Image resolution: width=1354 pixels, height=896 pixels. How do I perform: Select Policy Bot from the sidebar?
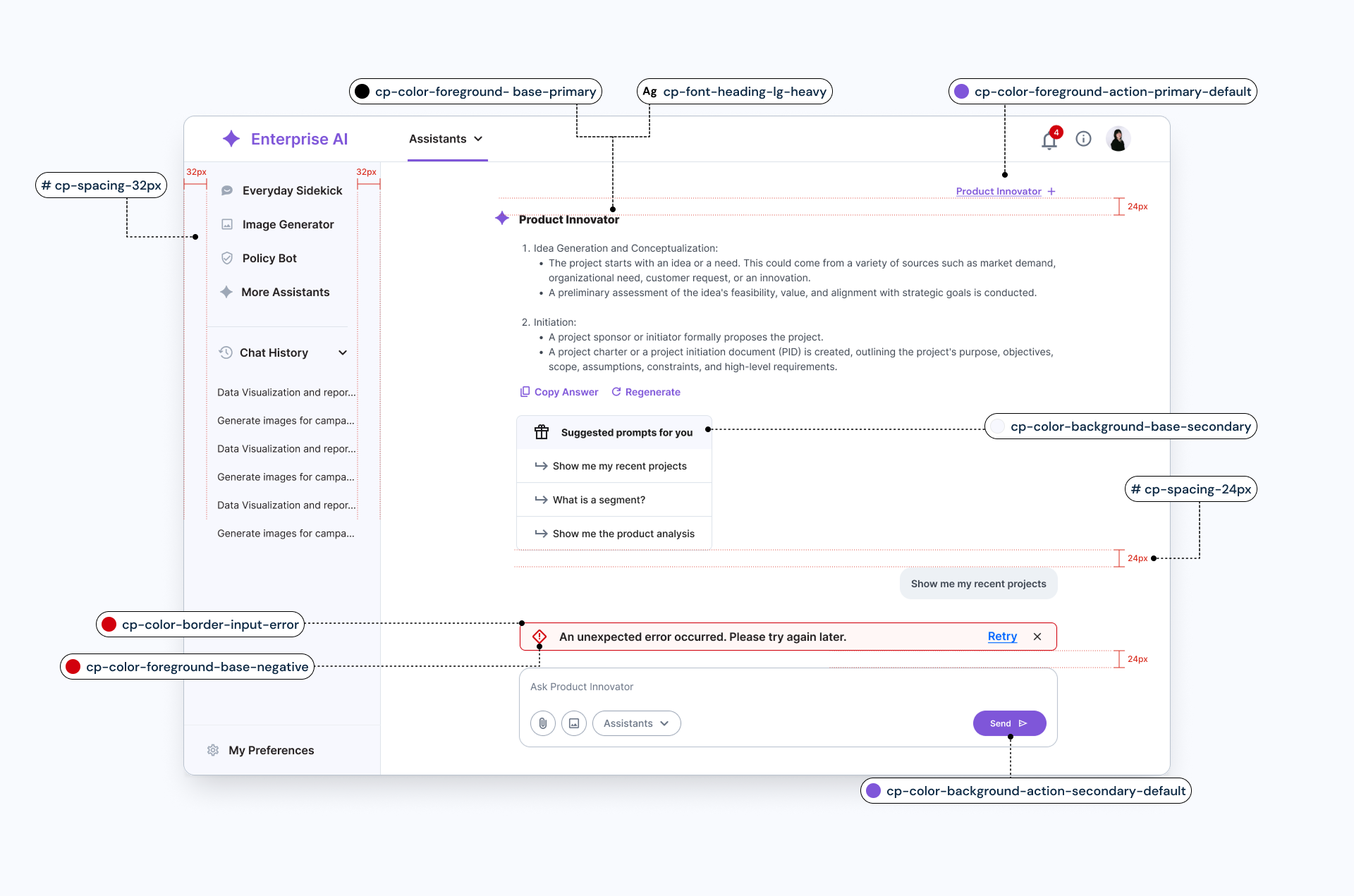point(269,258)
